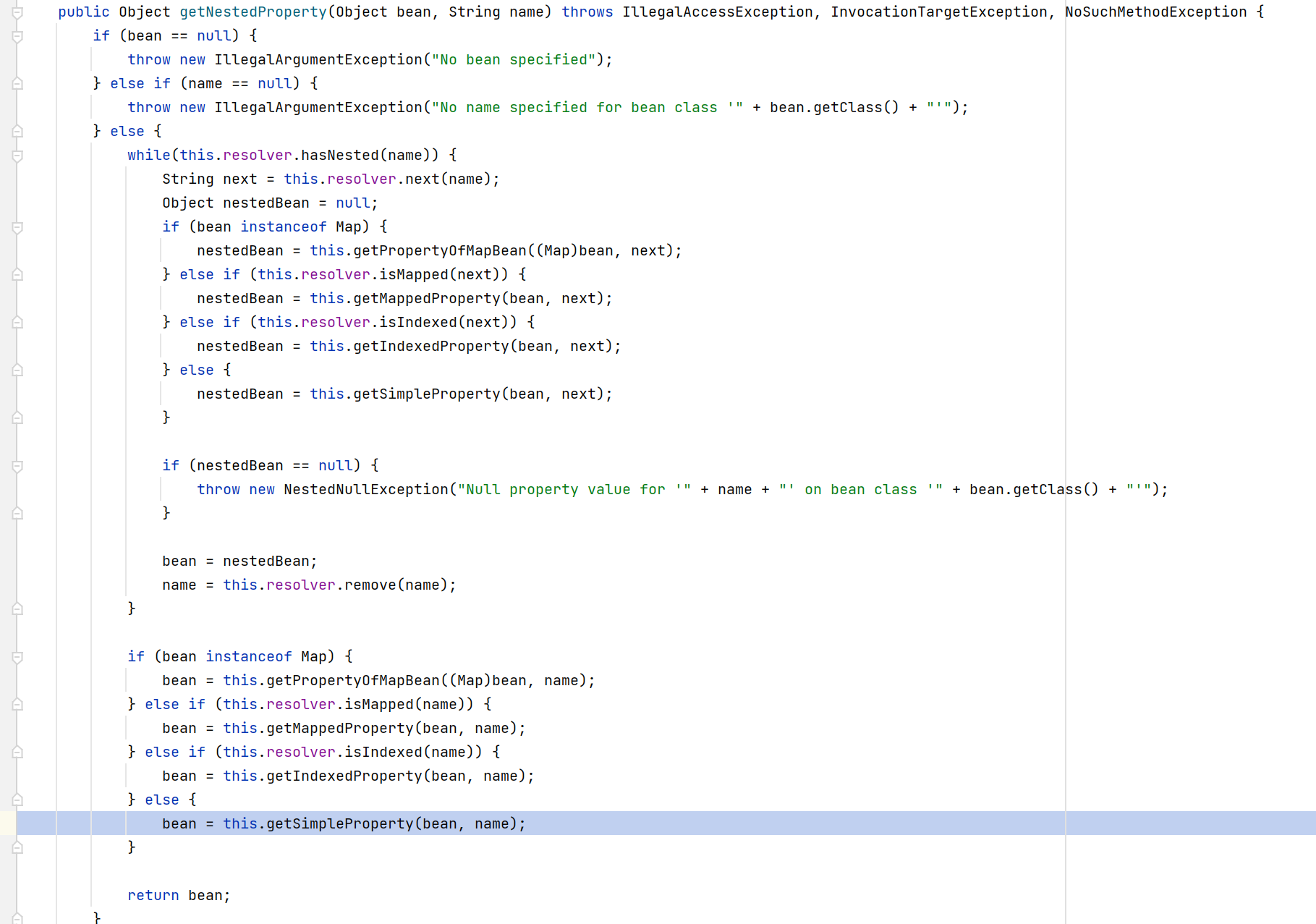Fold the 'else if isIndexed(next)' block
This screenshot has height=924, width=1316.
pos(17,323)
